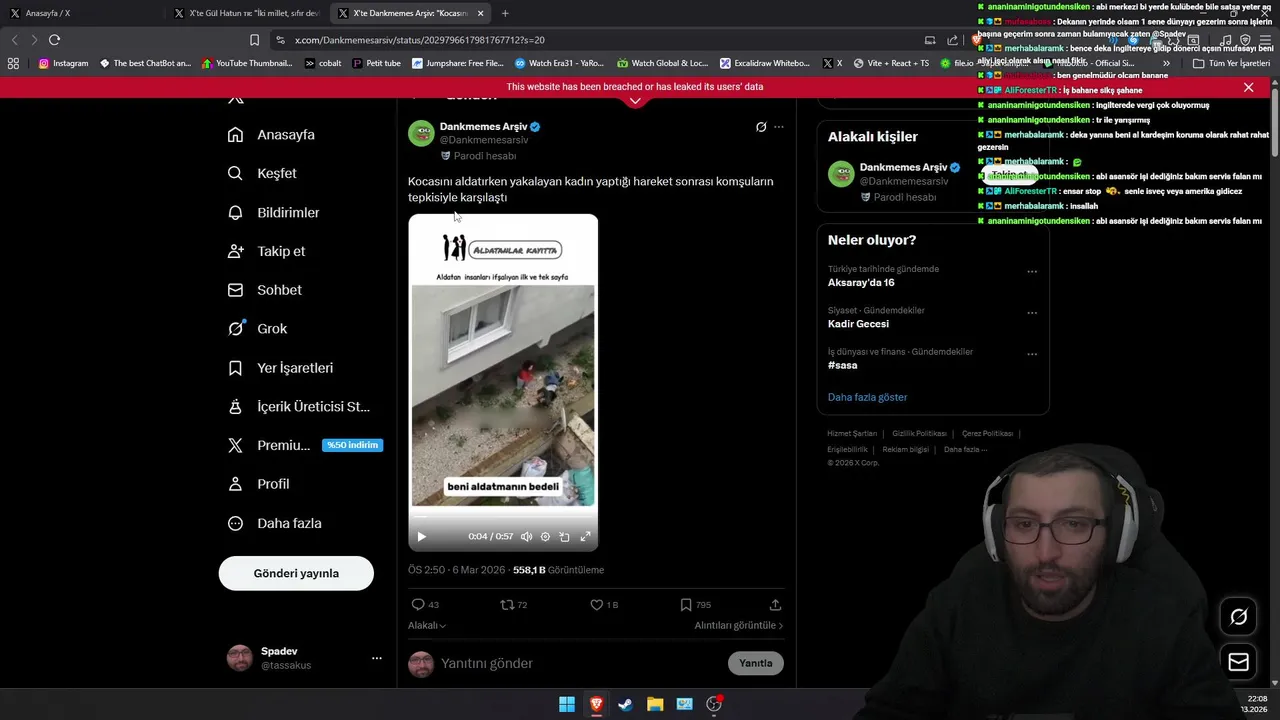Open Windows Start menu
Screen dimensions: 1280x720
[x=567, y=704]
